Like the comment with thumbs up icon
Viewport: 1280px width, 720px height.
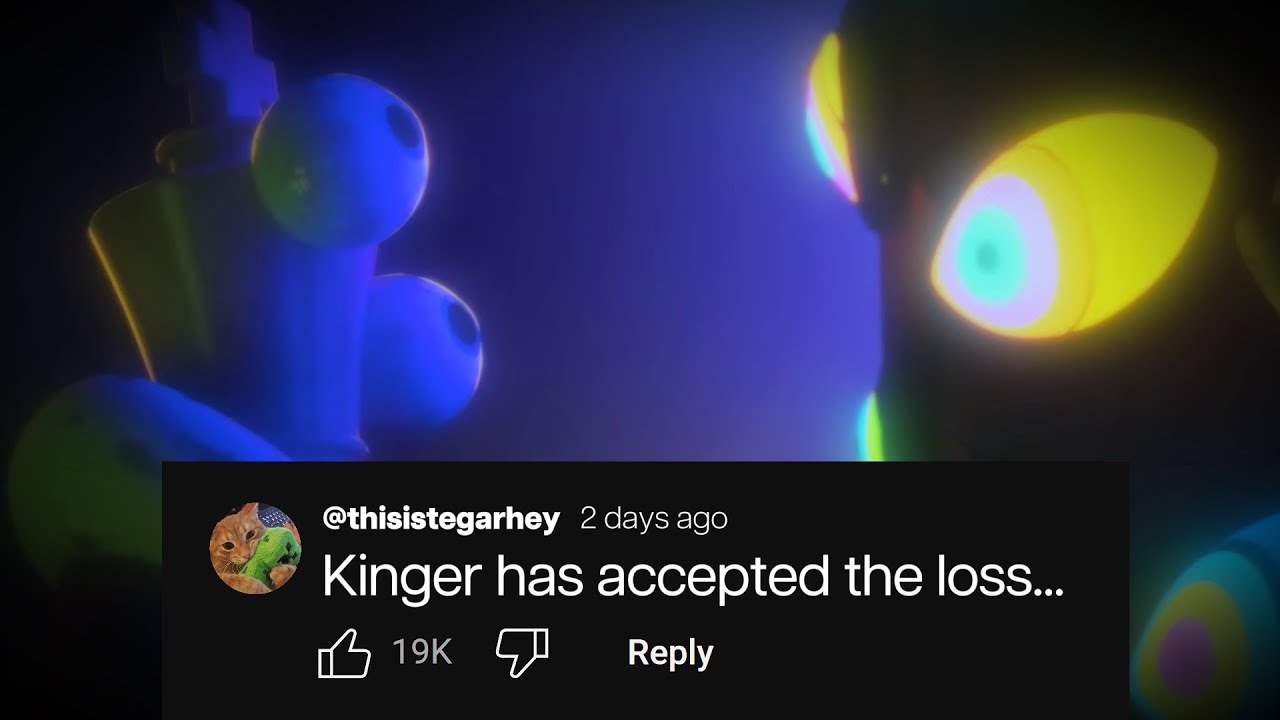click(x=344, y=653)
